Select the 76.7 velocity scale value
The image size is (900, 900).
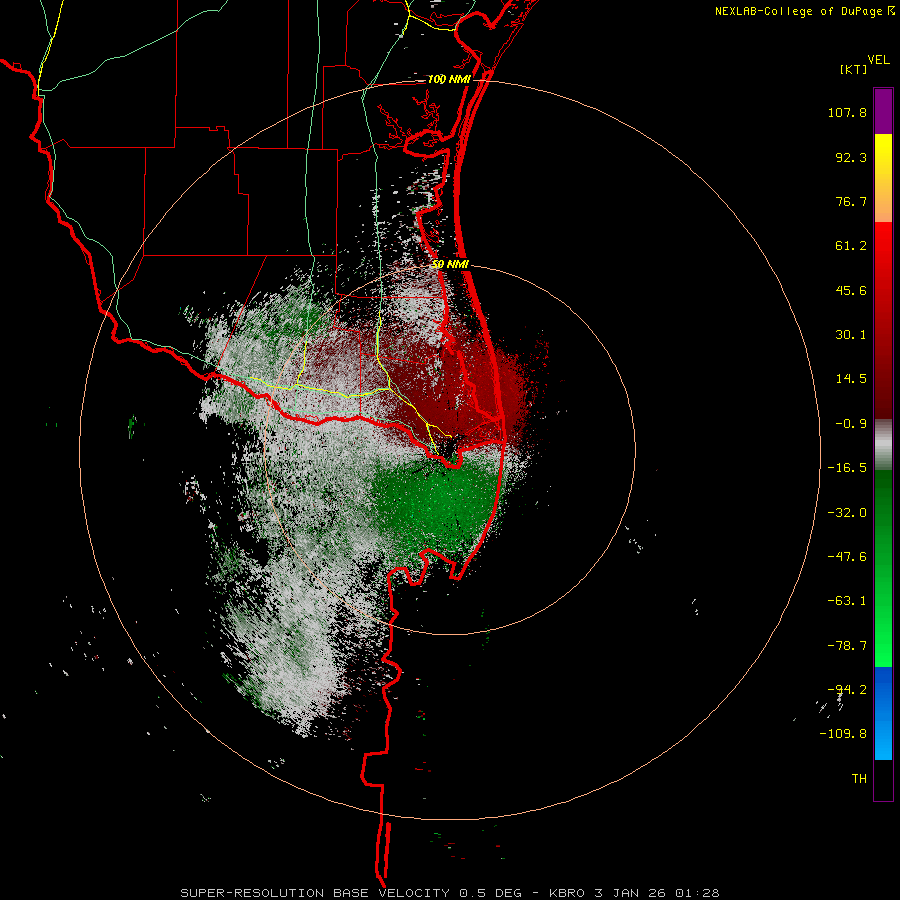pyautogui.click(x=851, y=201)
